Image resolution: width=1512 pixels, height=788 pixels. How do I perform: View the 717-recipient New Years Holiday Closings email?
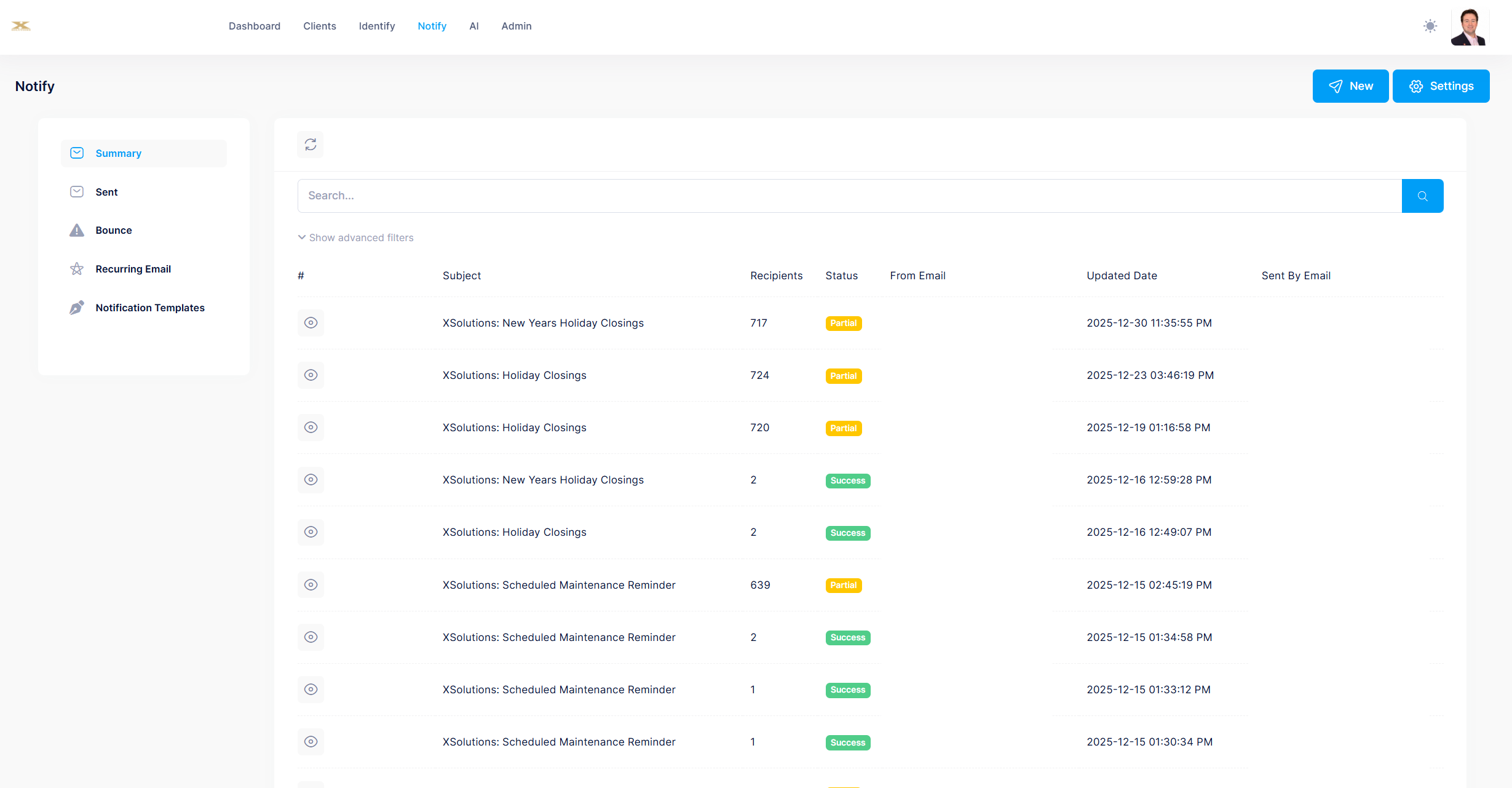point(311,323)
